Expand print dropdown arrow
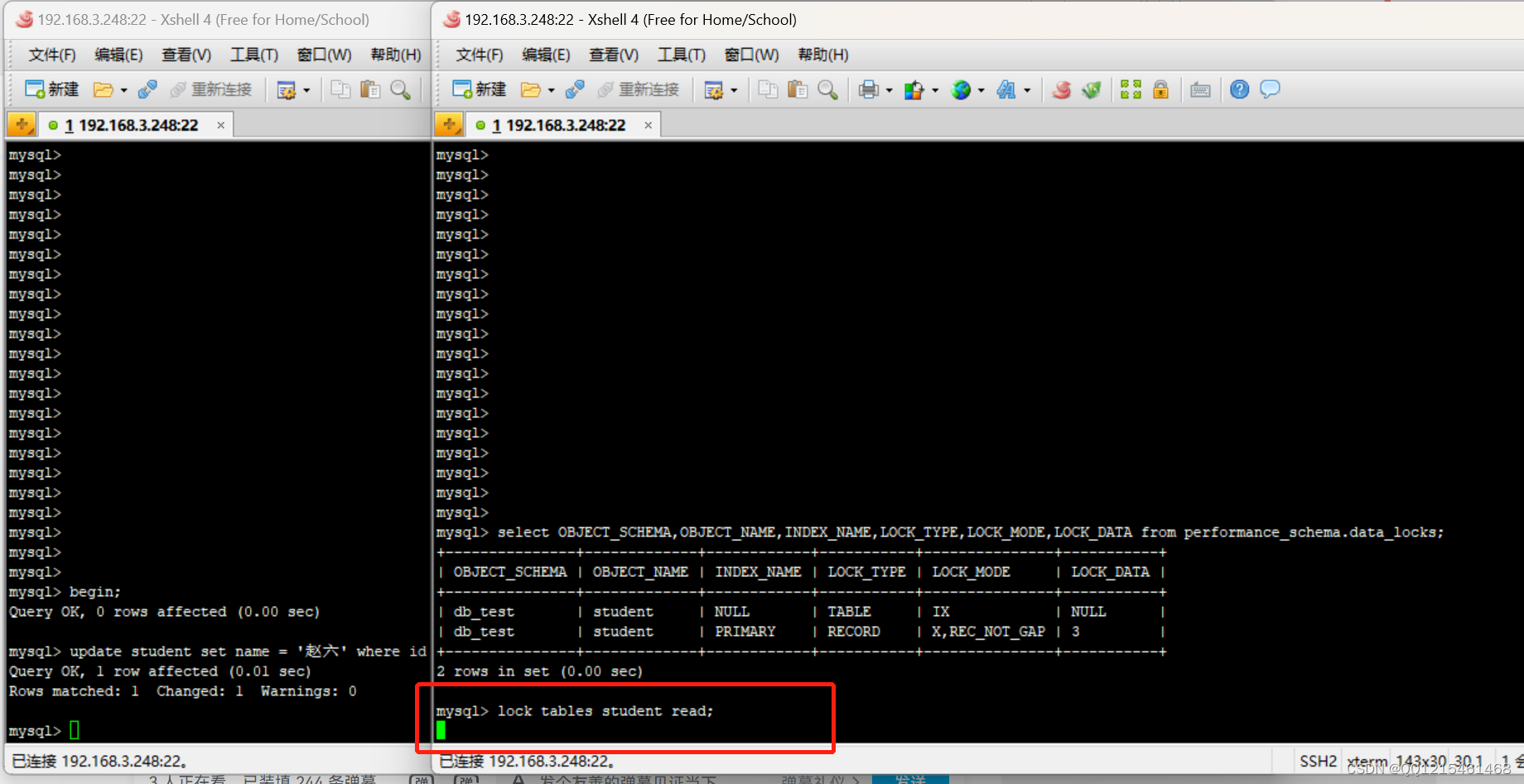 pos(890,90)
